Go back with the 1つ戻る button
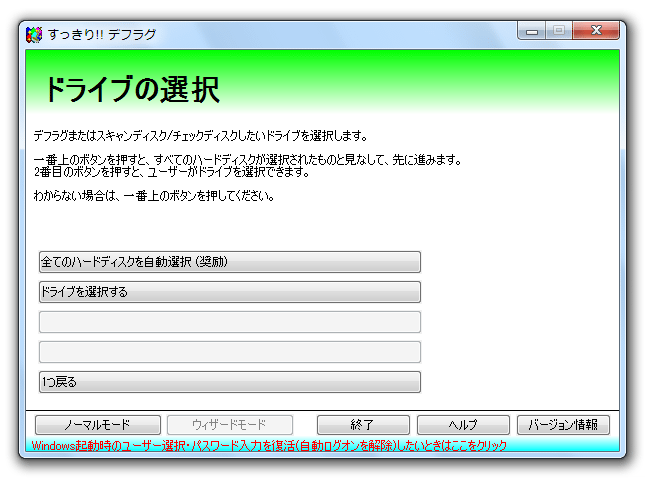648x480 pixels. (230, 382)
